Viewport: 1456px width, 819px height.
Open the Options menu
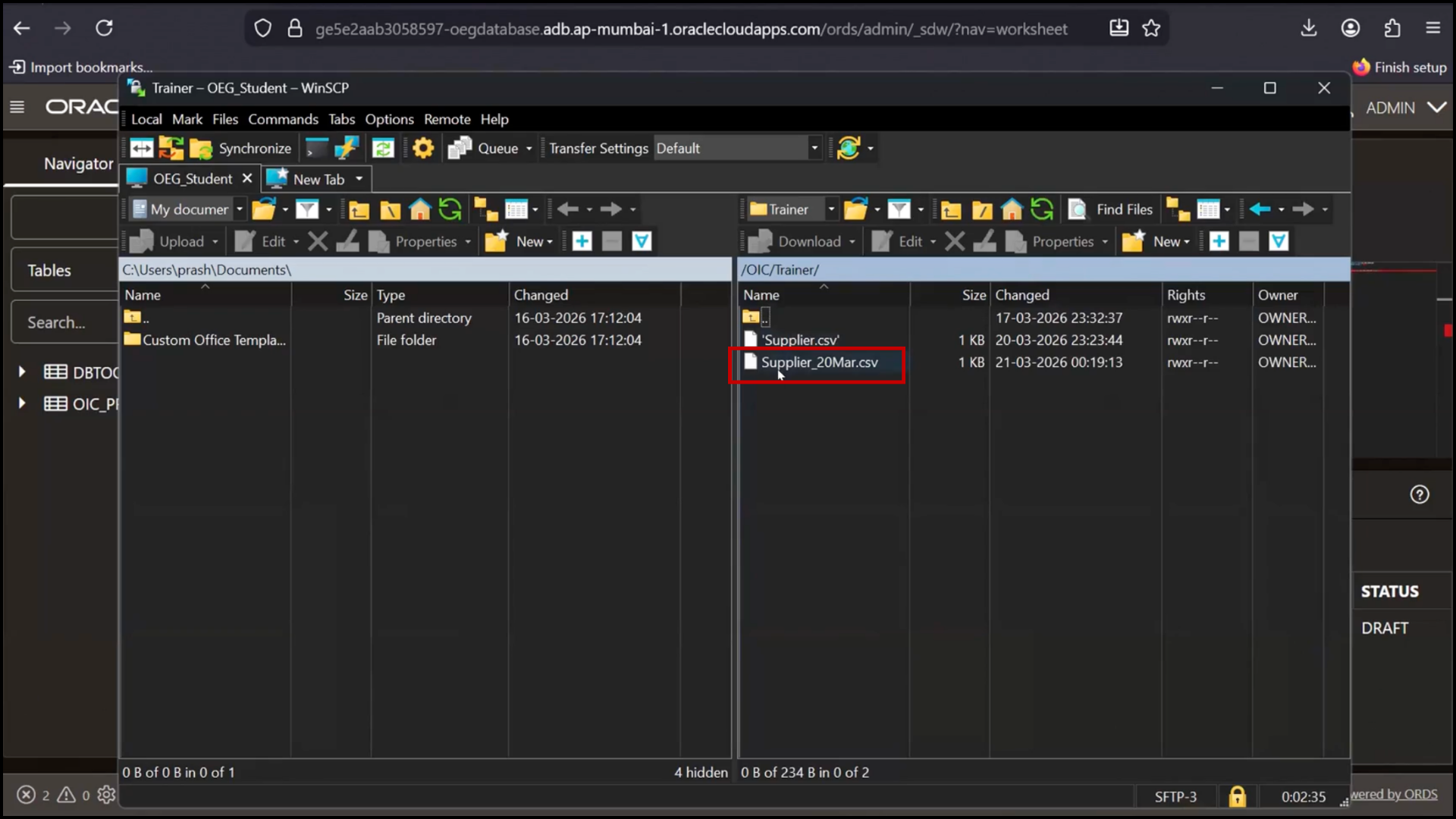click(389, 119)
